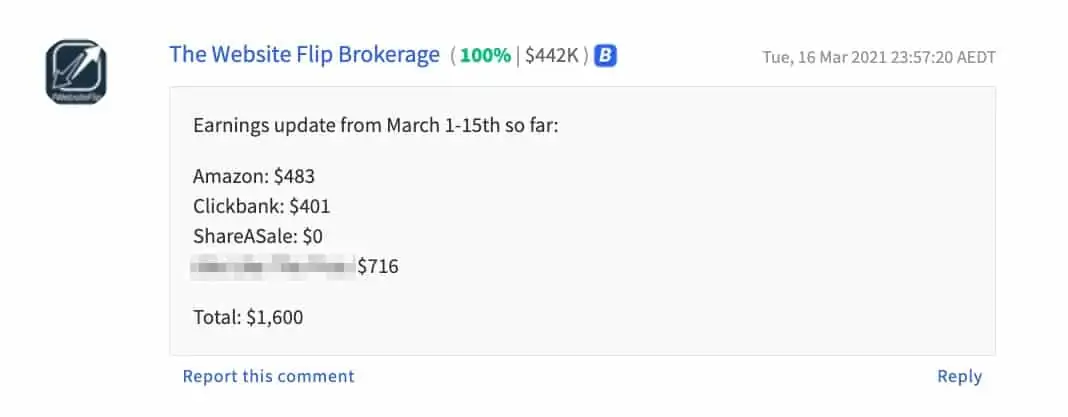The width and height of the screenshot is (1068, 417).
Task: Click empty area of the gray comment box
Action: (715, 225)
